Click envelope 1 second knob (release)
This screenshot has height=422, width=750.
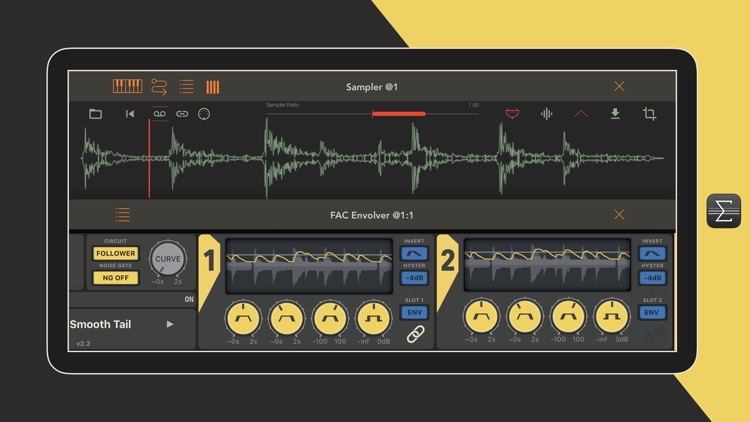pos(286,318)
